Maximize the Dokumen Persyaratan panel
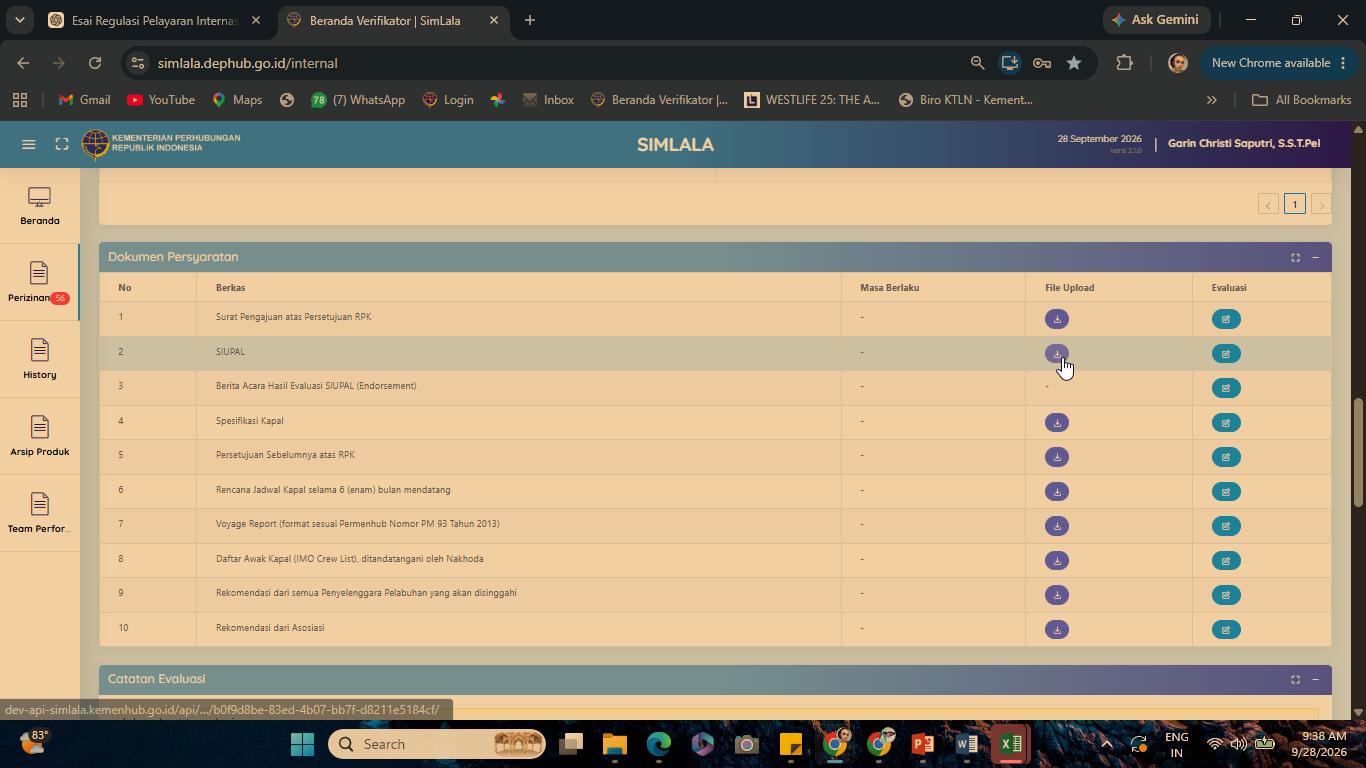1366x768 pixels. (x=1295, y=258)
